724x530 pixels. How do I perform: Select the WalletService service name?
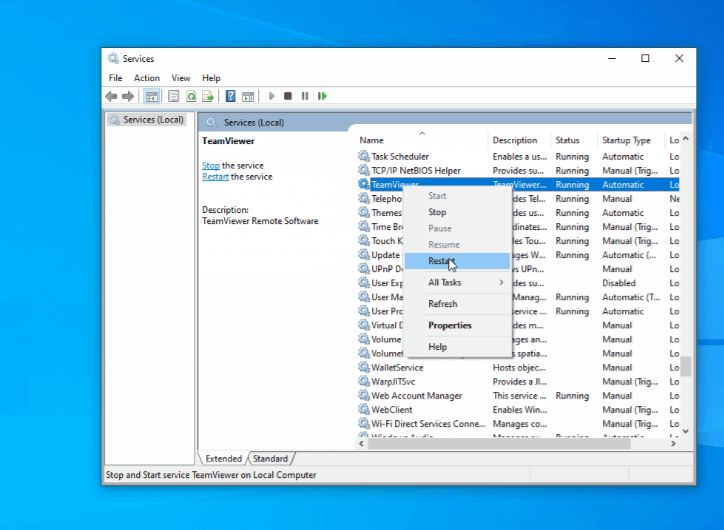click(397, 367)
